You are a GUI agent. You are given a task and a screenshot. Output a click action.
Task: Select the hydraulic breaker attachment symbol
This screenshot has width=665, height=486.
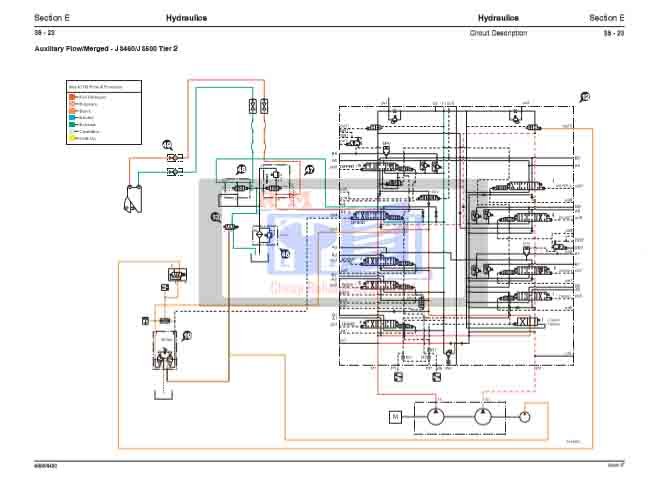[130, 200]
